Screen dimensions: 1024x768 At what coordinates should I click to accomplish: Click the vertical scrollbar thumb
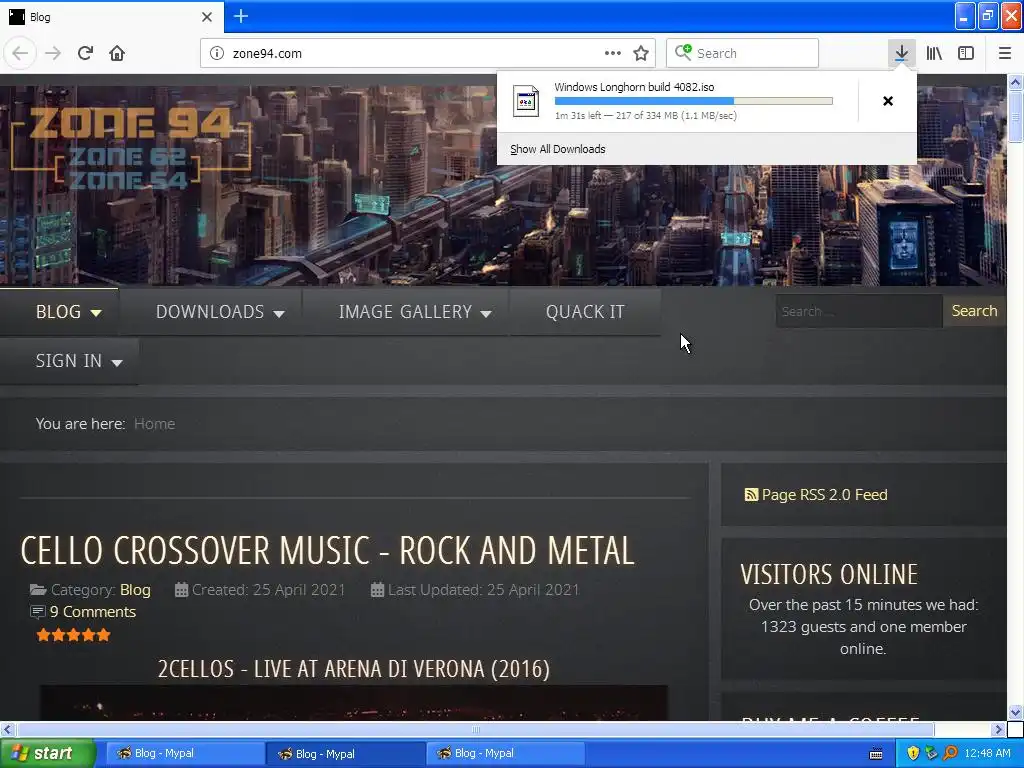pos(1015,116)
